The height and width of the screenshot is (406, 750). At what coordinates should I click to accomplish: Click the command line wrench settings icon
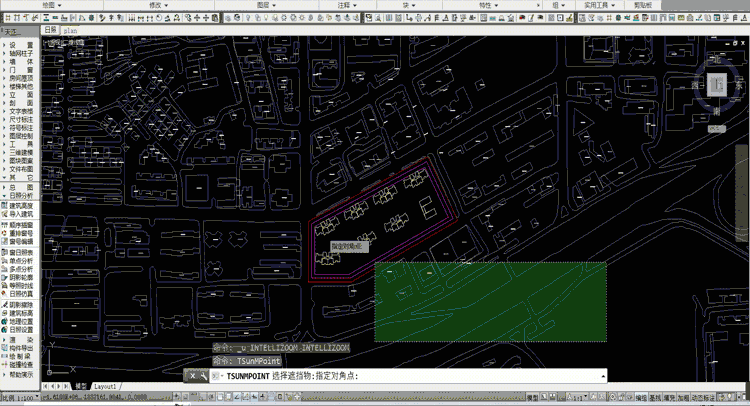(204, 376)
